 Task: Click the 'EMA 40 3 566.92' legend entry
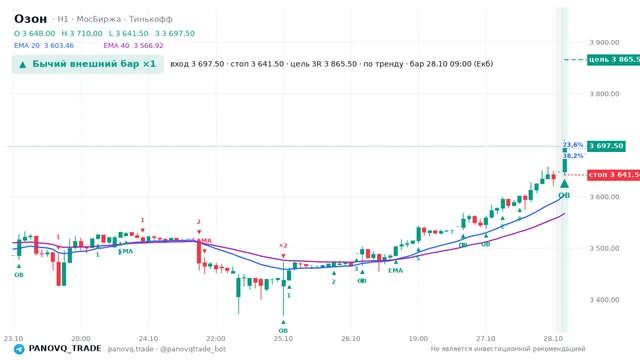pos(133,46)
